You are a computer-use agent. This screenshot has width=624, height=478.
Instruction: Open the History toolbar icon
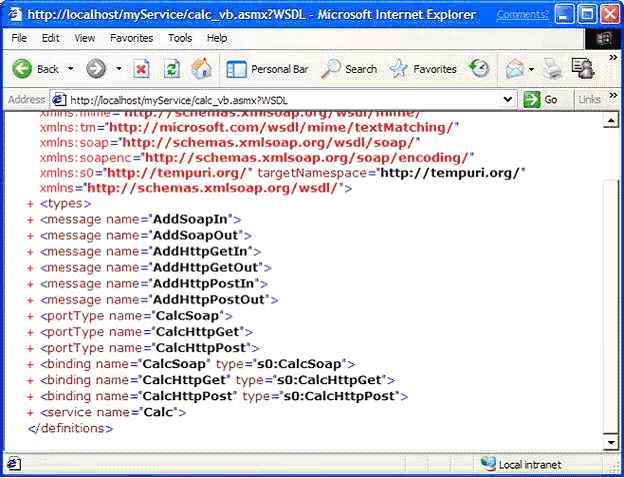pos(480,69)
